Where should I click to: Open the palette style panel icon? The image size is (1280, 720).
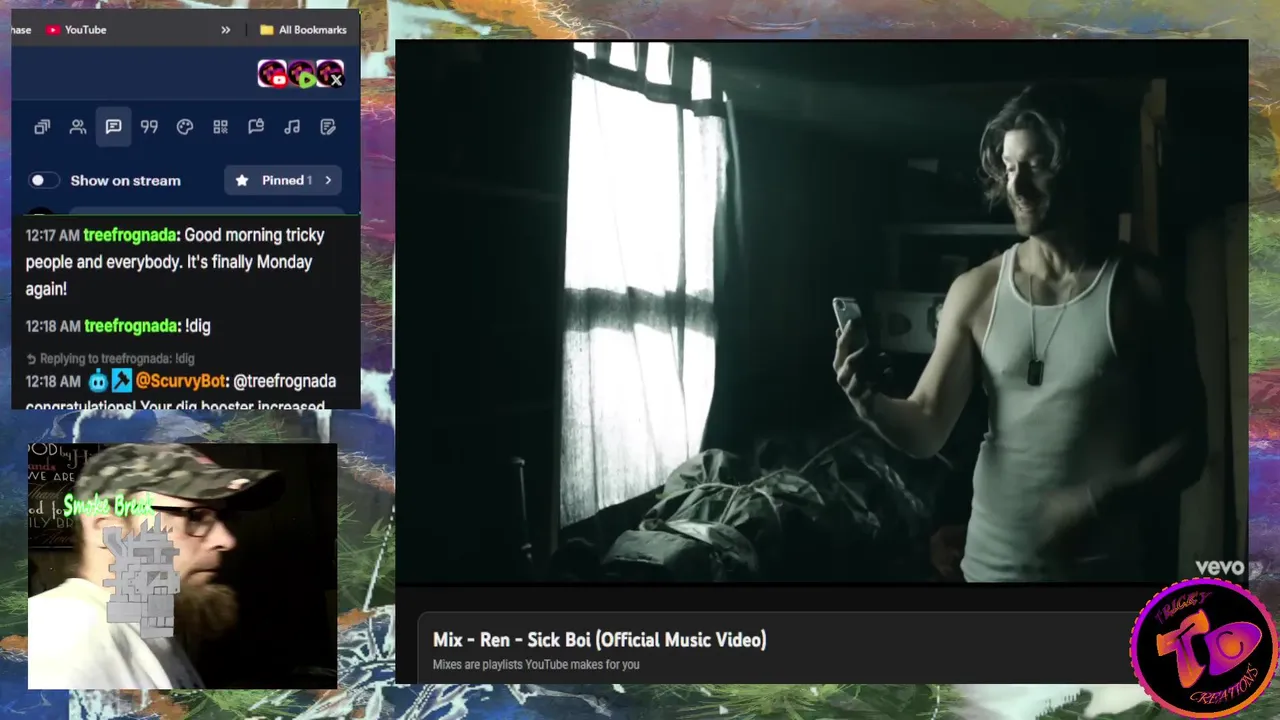tap(185, 127)
